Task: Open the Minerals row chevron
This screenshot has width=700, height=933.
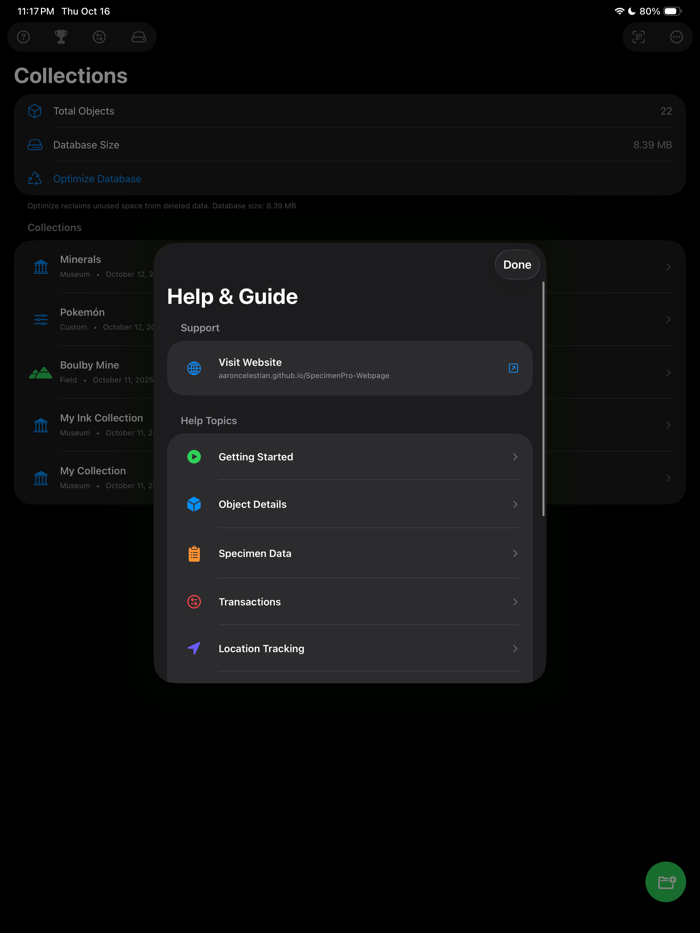Action: tap(668, 267)
